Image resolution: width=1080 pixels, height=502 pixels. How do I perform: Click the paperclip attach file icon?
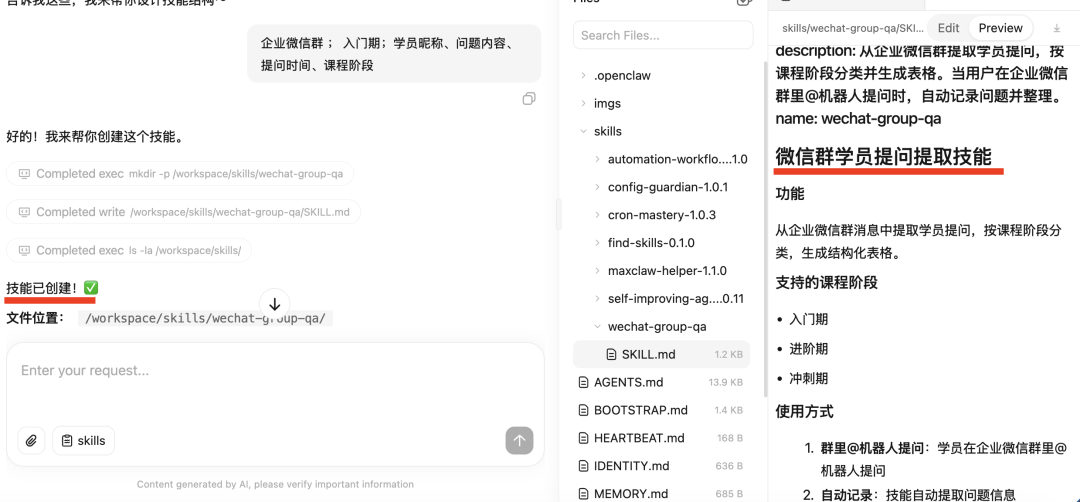[31, 441]
